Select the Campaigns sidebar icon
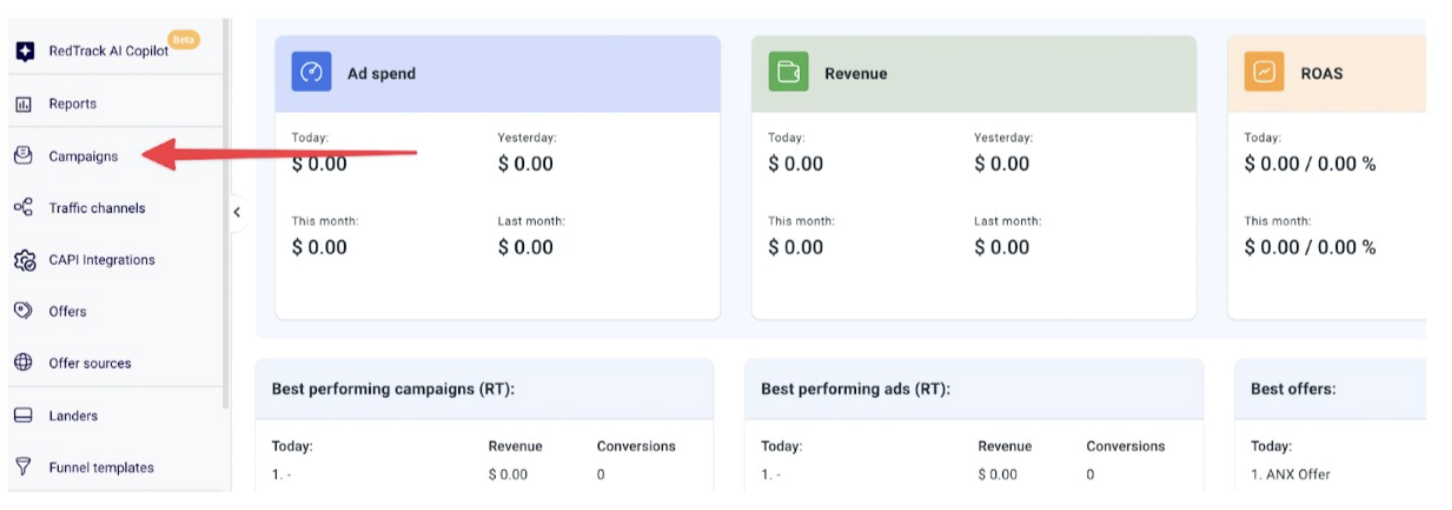The width and height of the screenshot is (1452, 510). click(x=24, y=156)
